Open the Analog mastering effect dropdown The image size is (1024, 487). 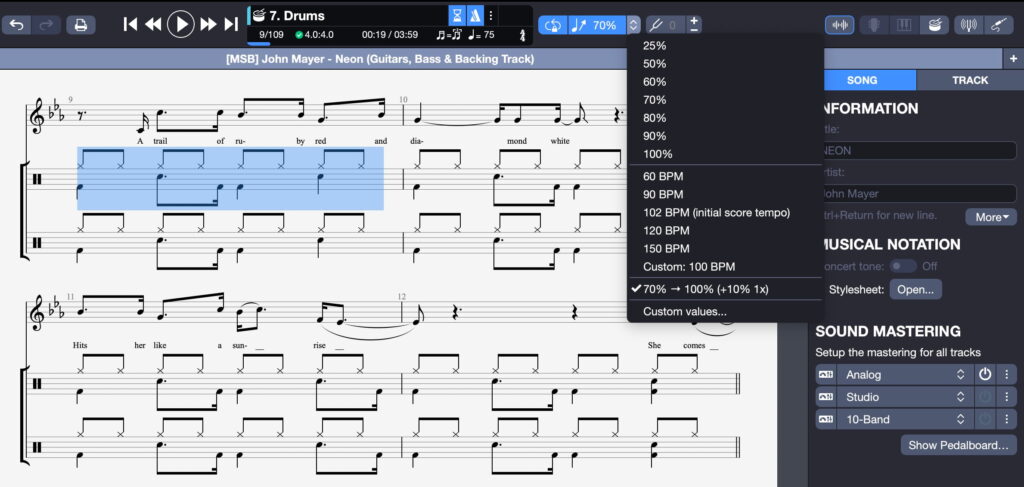(905, 375)
